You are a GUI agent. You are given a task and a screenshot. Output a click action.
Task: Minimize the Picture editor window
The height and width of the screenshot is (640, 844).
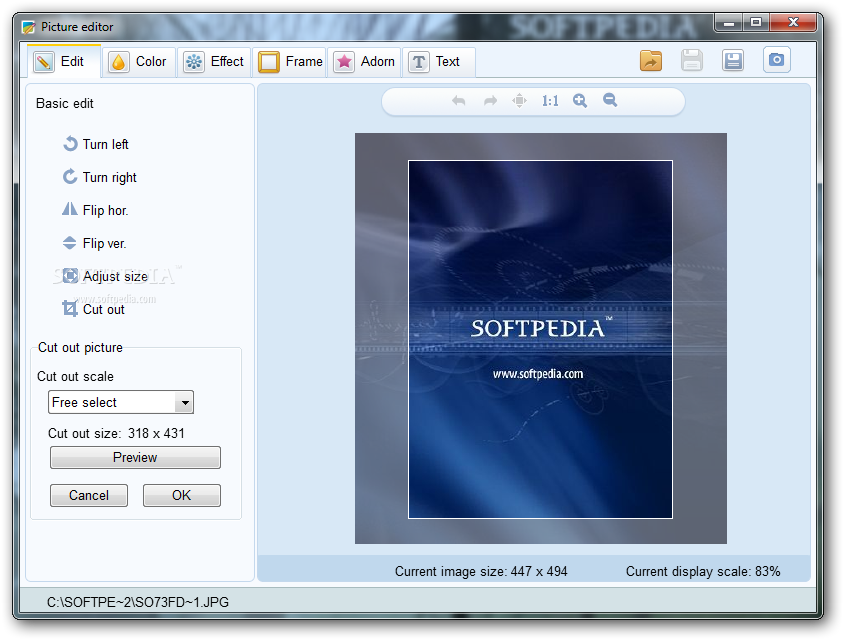[x=729, y=23]
